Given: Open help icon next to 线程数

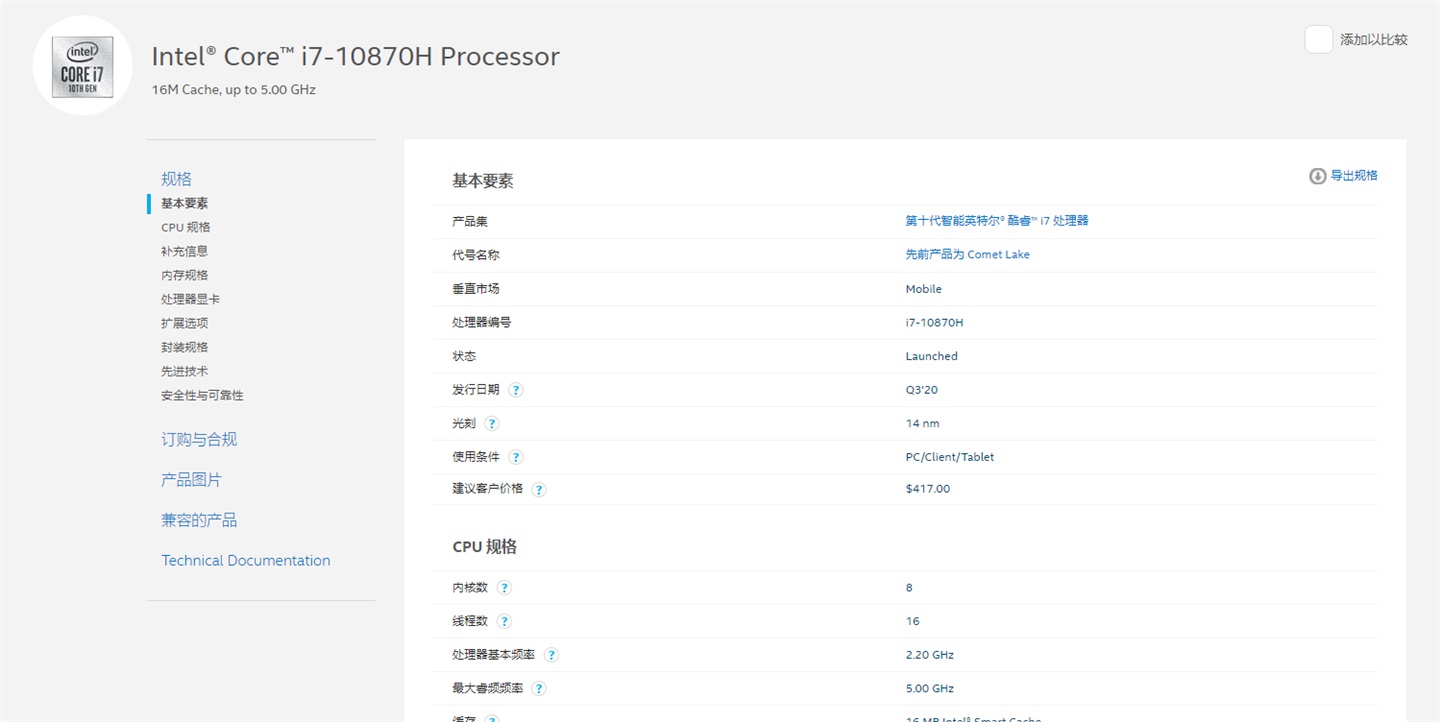Looking at the screenshot, I should coord(504,621).
